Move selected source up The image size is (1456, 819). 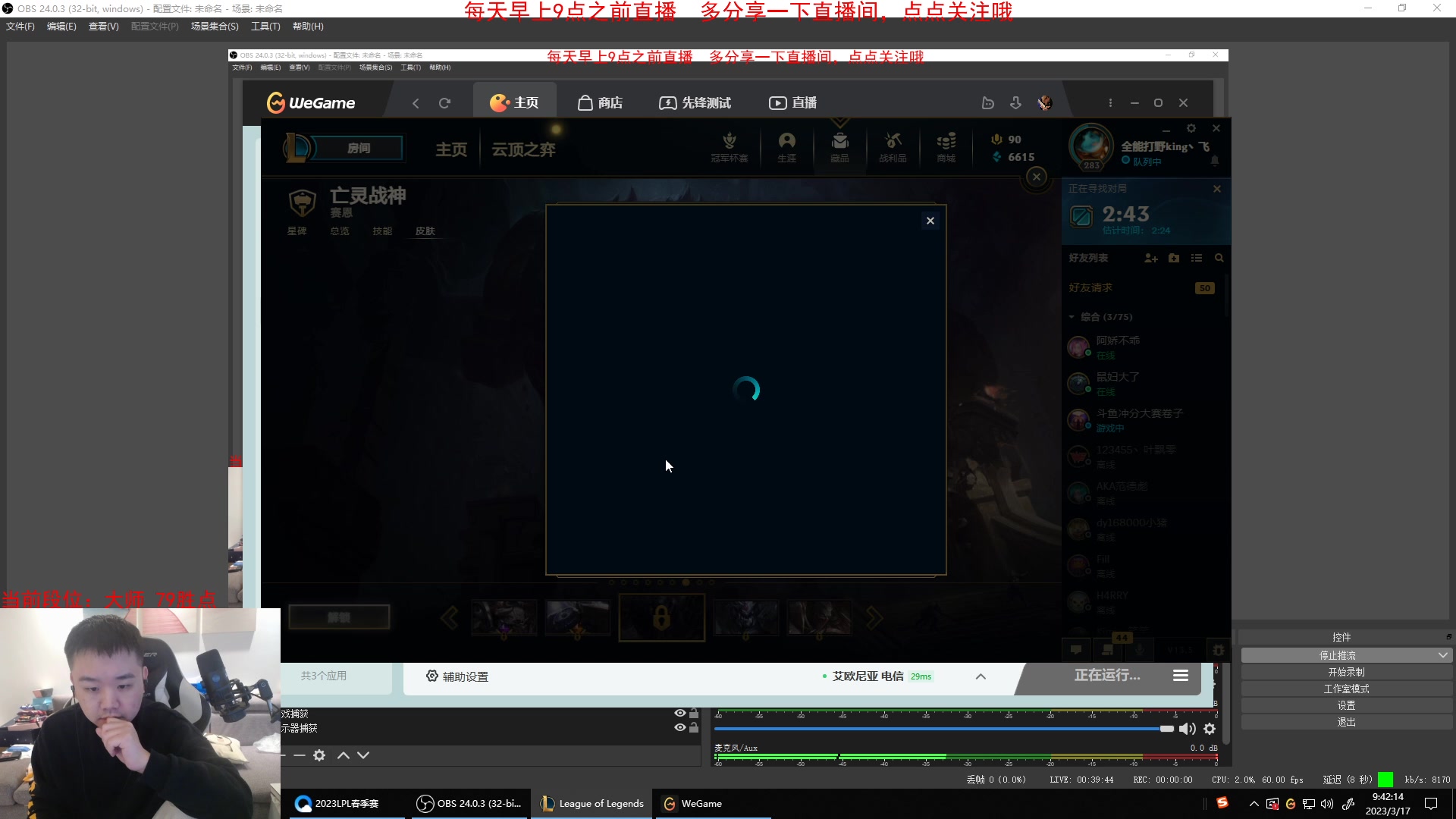pyautogui.click(x=344, y=755)
